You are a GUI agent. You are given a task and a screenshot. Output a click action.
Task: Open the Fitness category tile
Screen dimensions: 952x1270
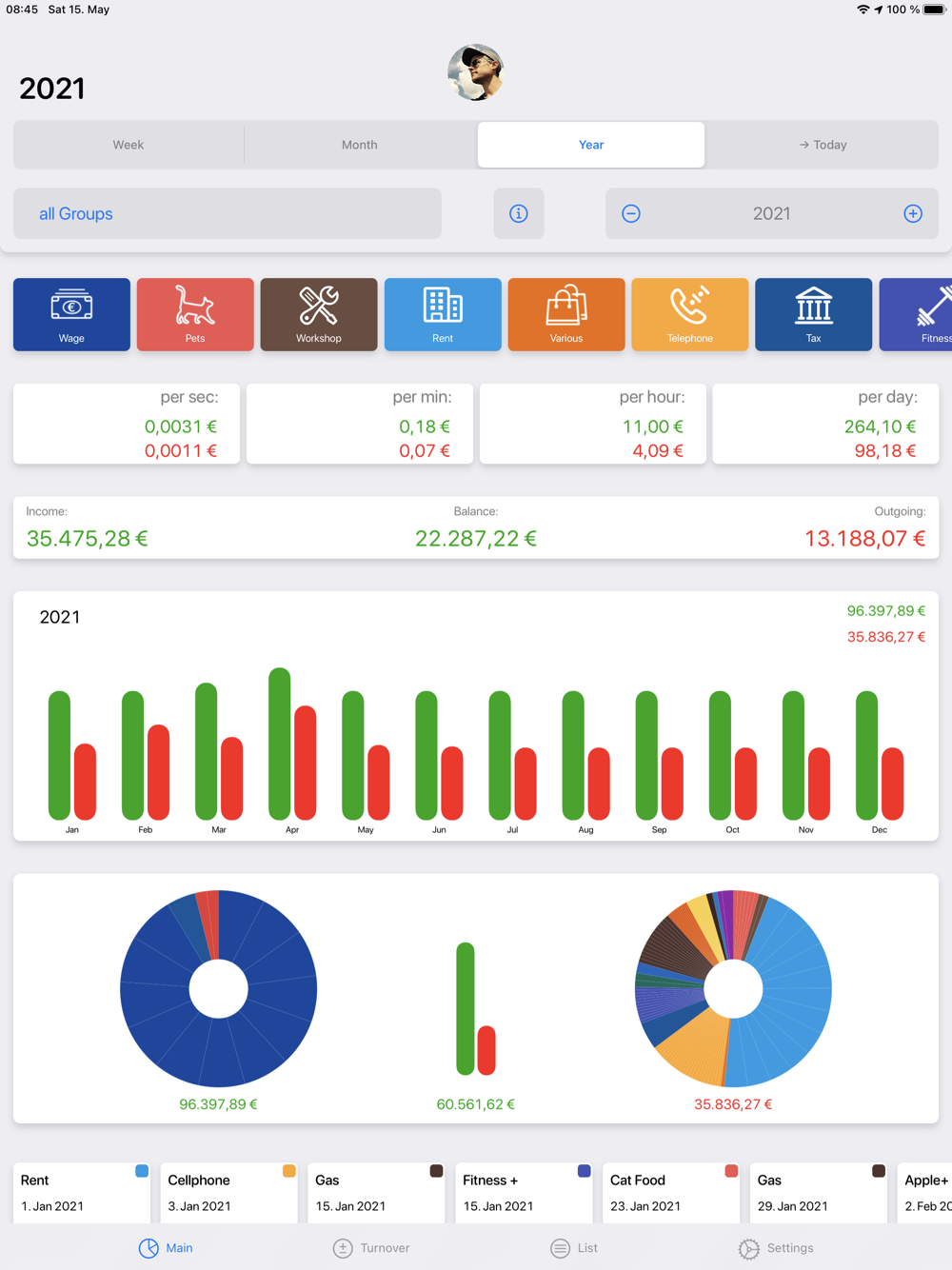(916, 314)
